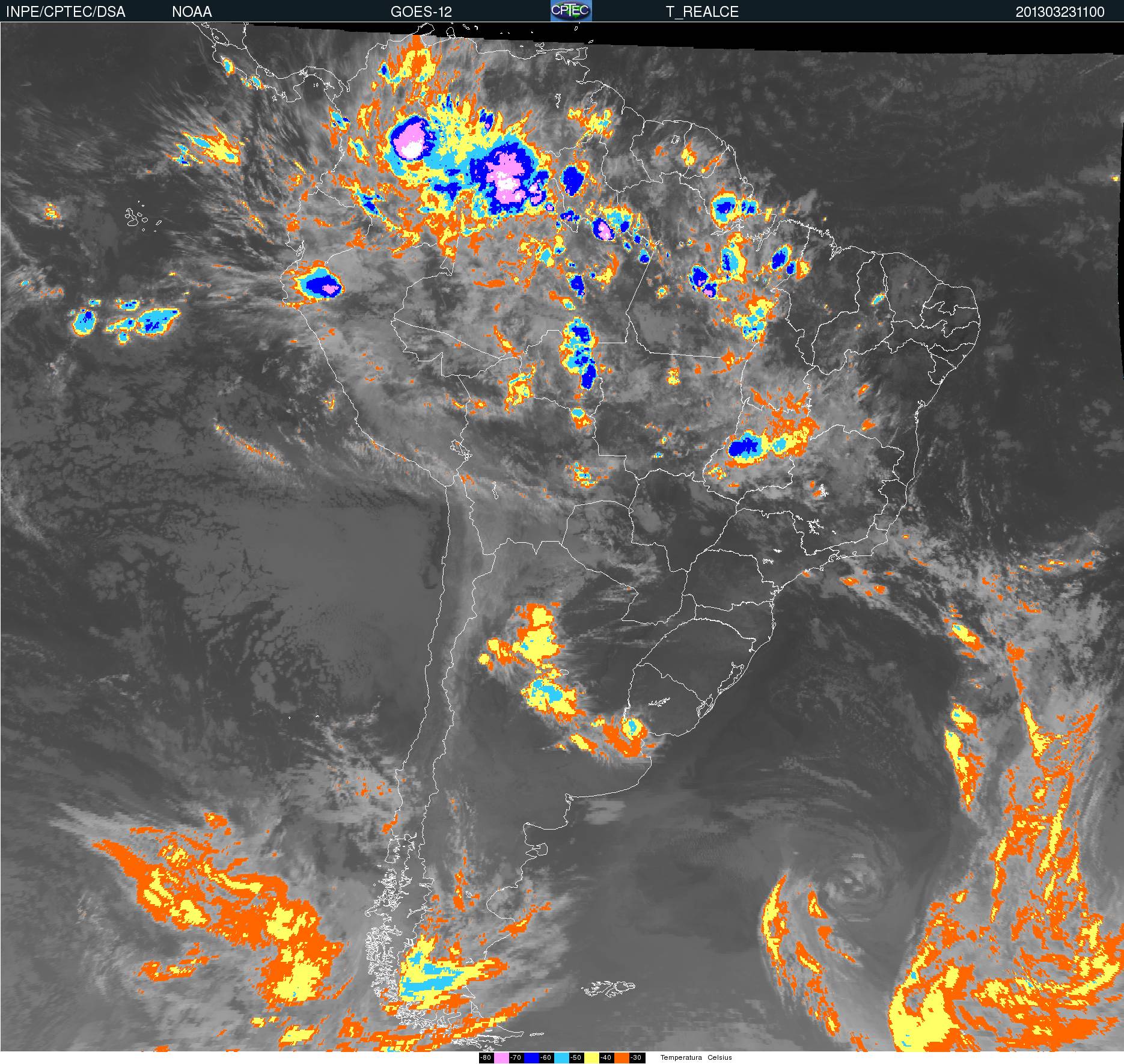Click the -30 legend value

point(636,1058)
